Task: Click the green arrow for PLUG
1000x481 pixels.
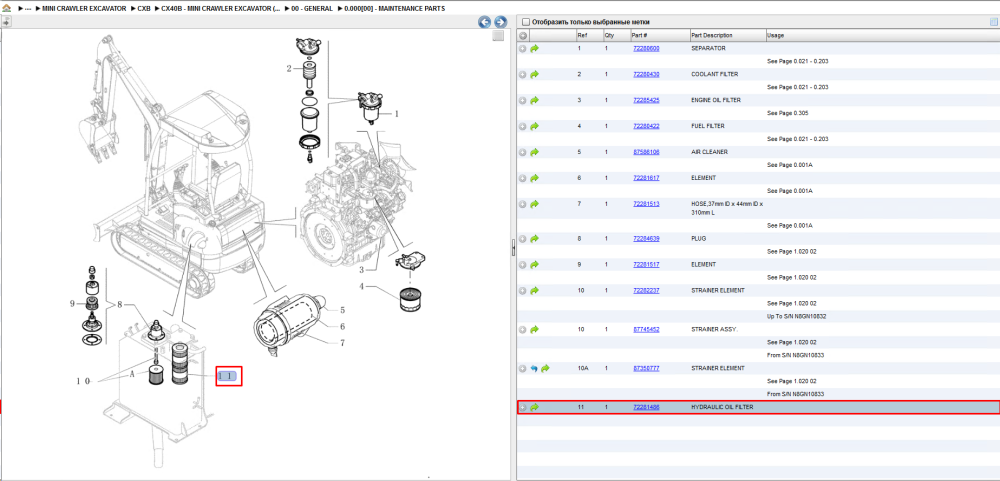Action: coord(534,239)
